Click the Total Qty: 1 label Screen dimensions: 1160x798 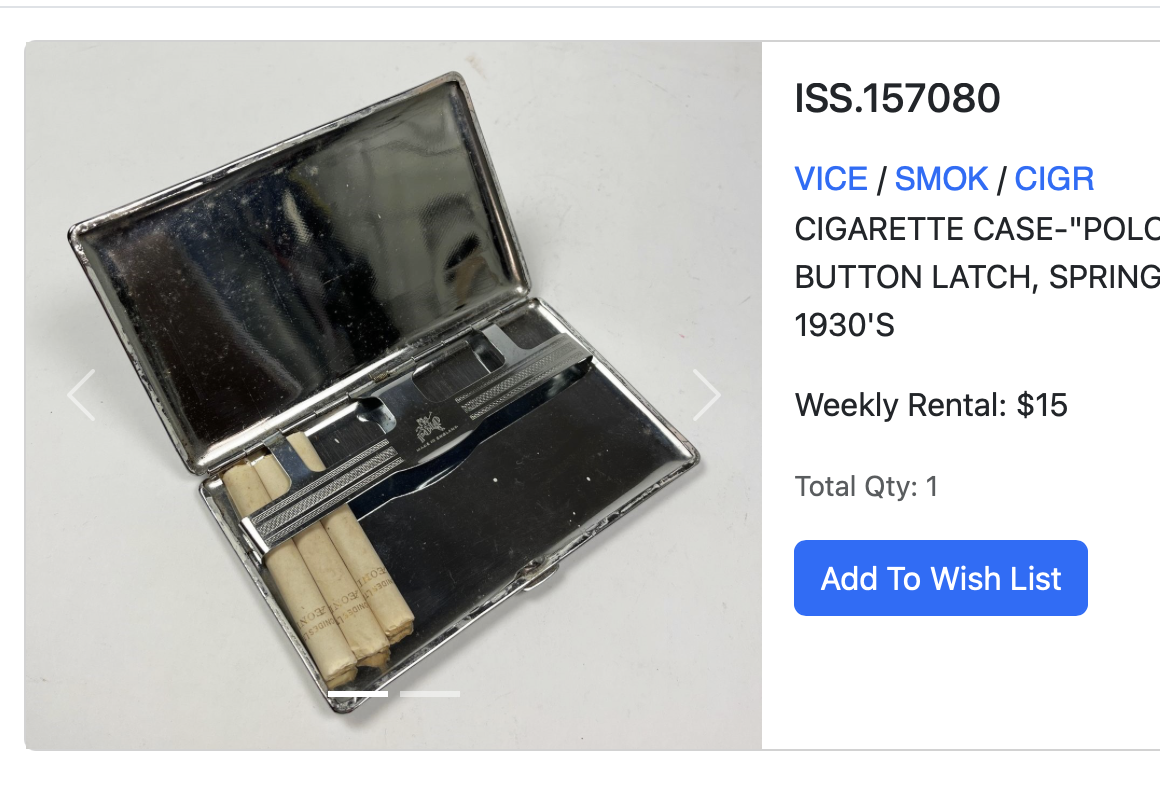(x=866, y=487)
